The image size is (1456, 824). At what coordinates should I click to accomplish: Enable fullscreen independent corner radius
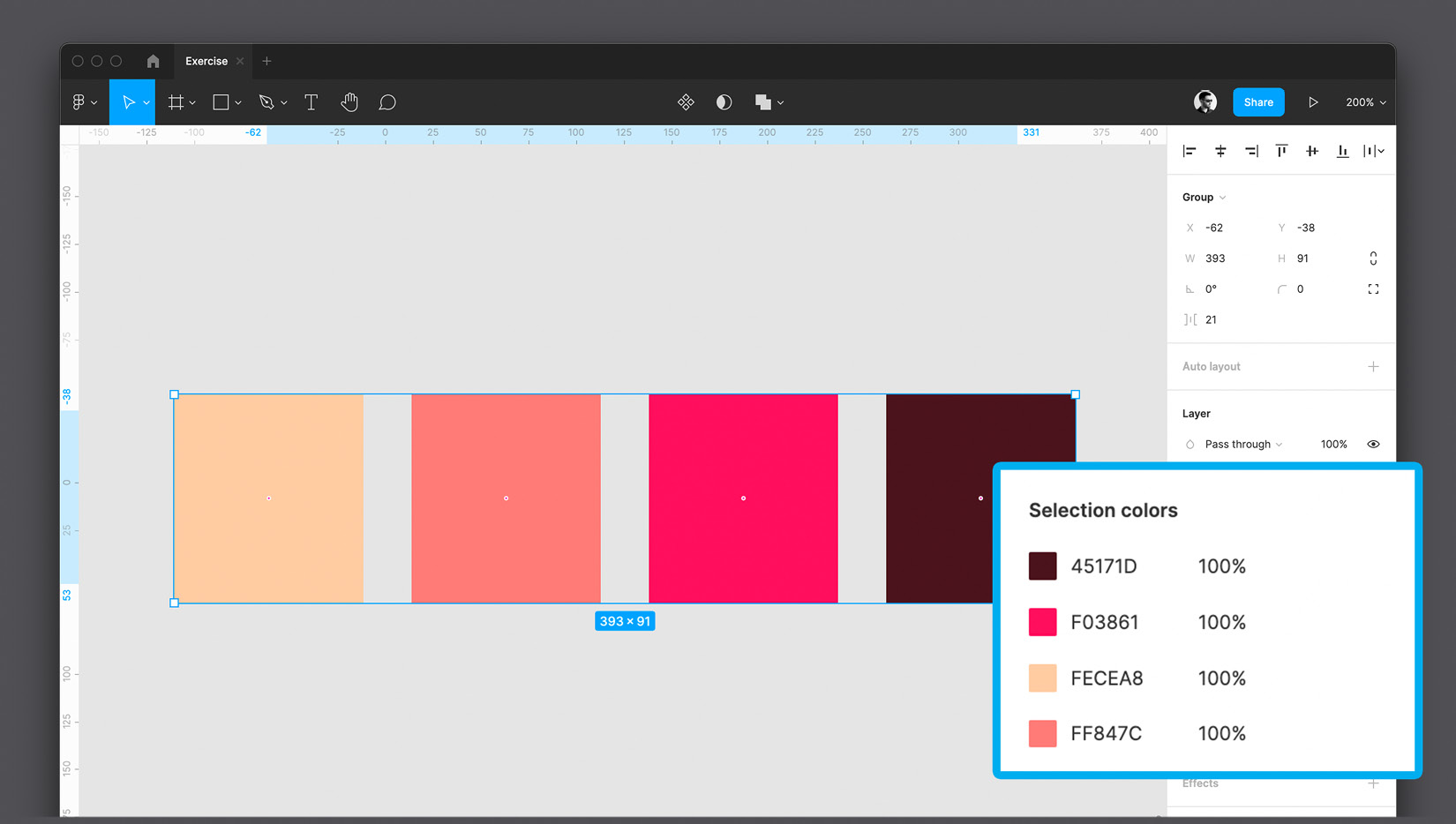(x=1373, y=288)
